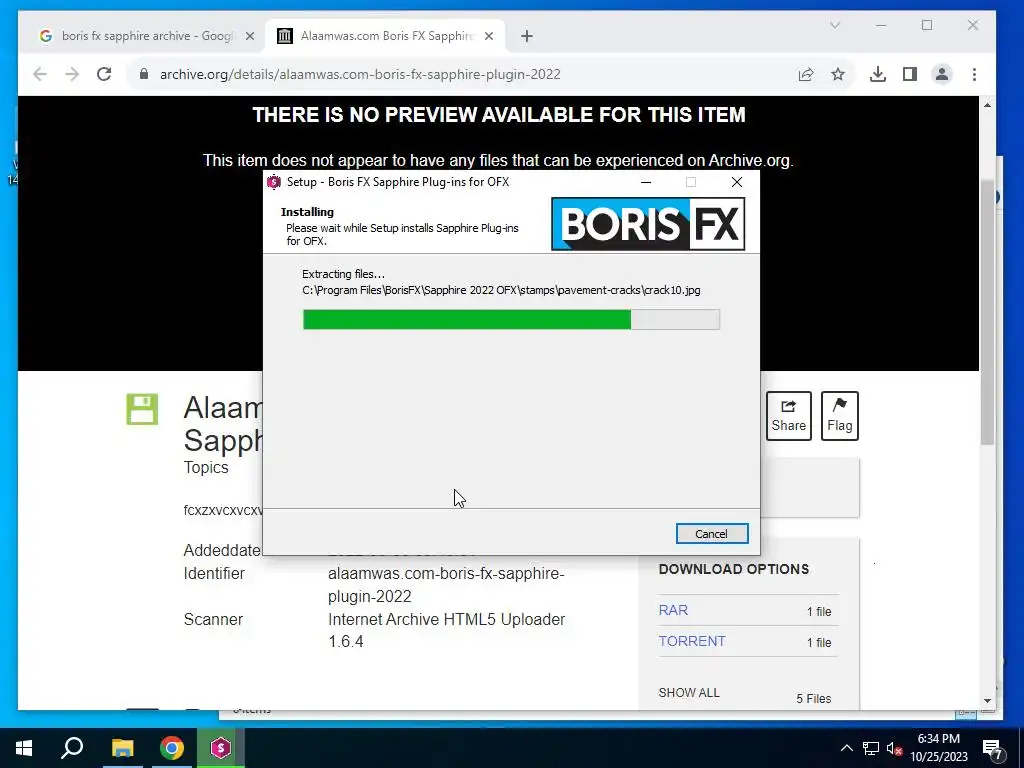Close the Alaamwas.com archive tab
Screen dimensions: 1024x768
point(488,36)
